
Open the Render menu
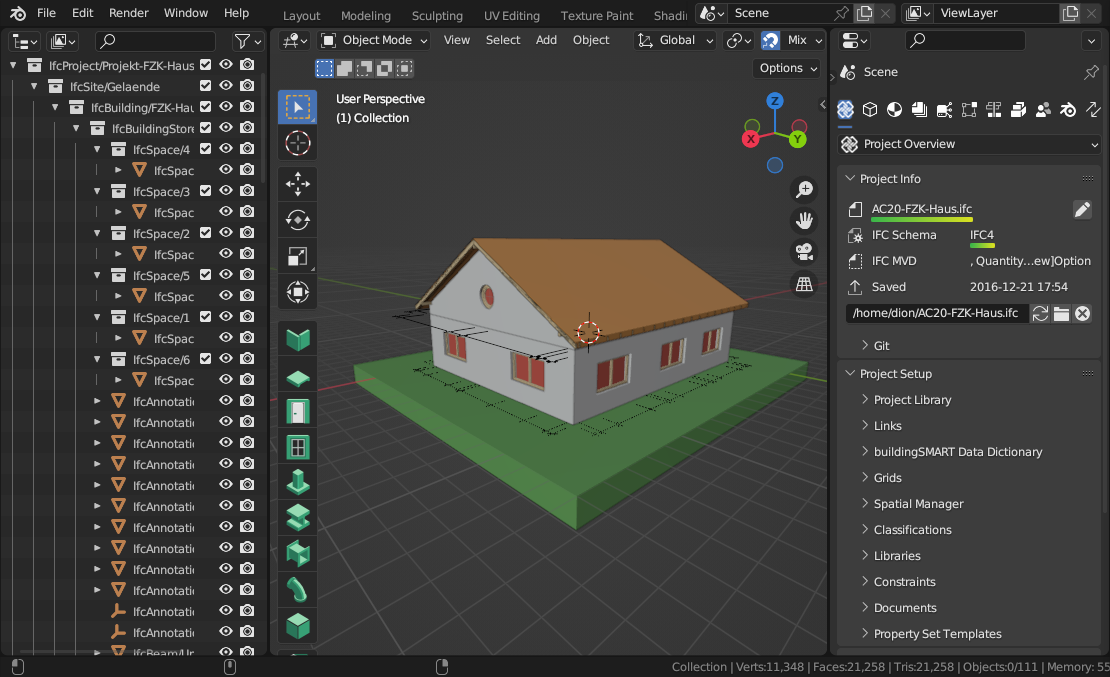pos(128,13)
